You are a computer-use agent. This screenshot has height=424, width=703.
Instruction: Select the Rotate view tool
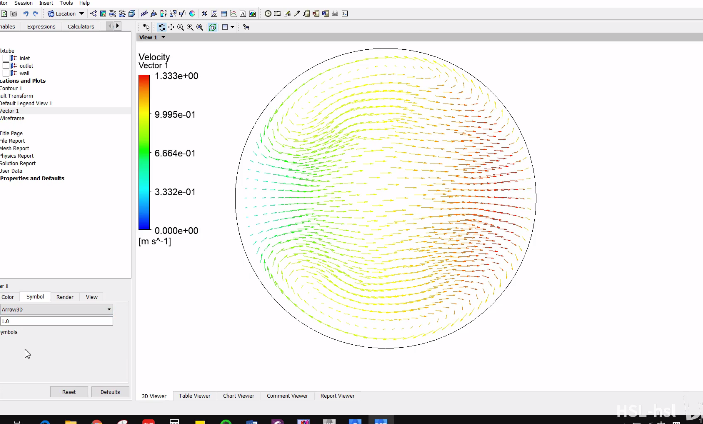point(161,27)
